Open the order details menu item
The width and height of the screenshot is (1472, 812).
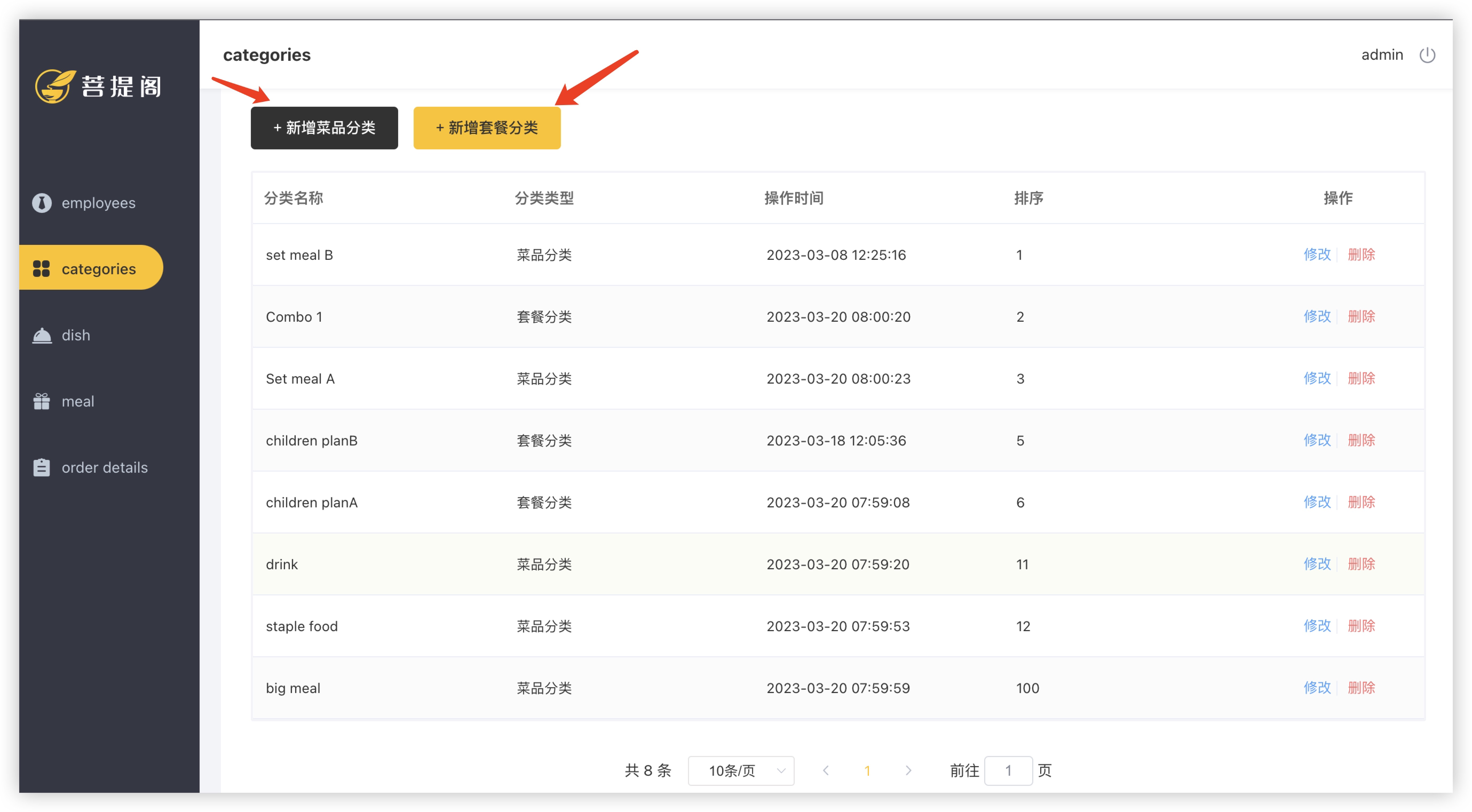point(105,468)
